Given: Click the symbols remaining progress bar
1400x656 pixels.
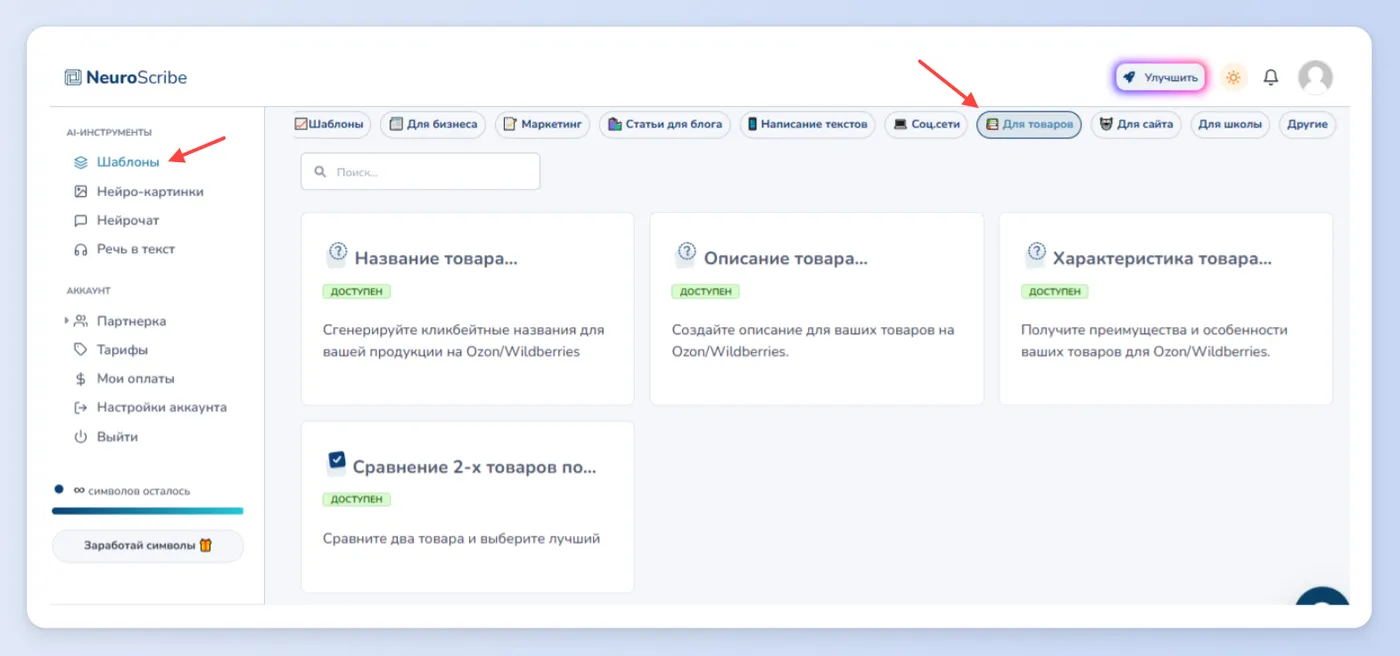Looking at the screenshot, I should 148,511.
